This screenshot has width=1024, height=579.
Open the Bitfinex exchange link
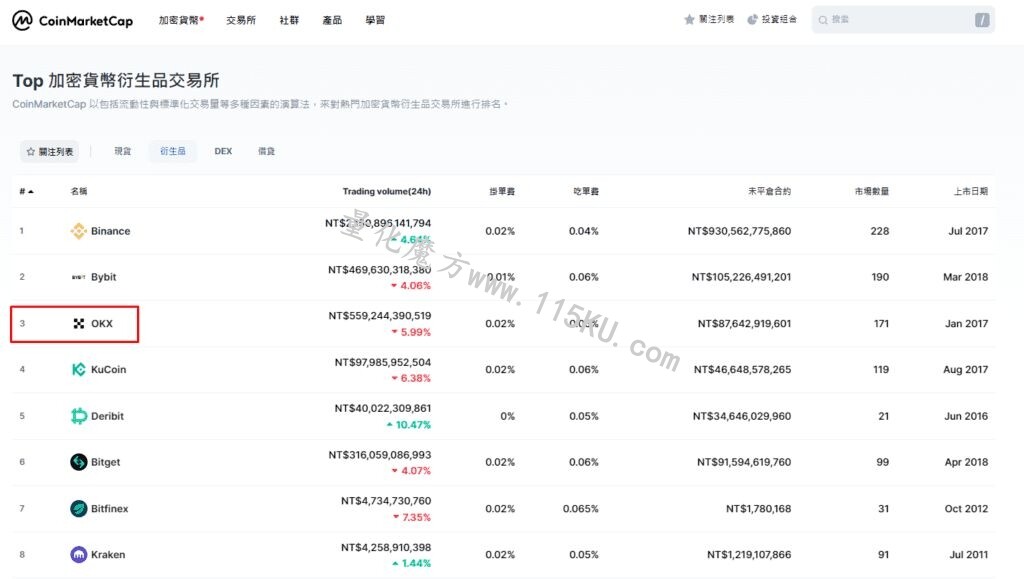click(x=110, y=509)
